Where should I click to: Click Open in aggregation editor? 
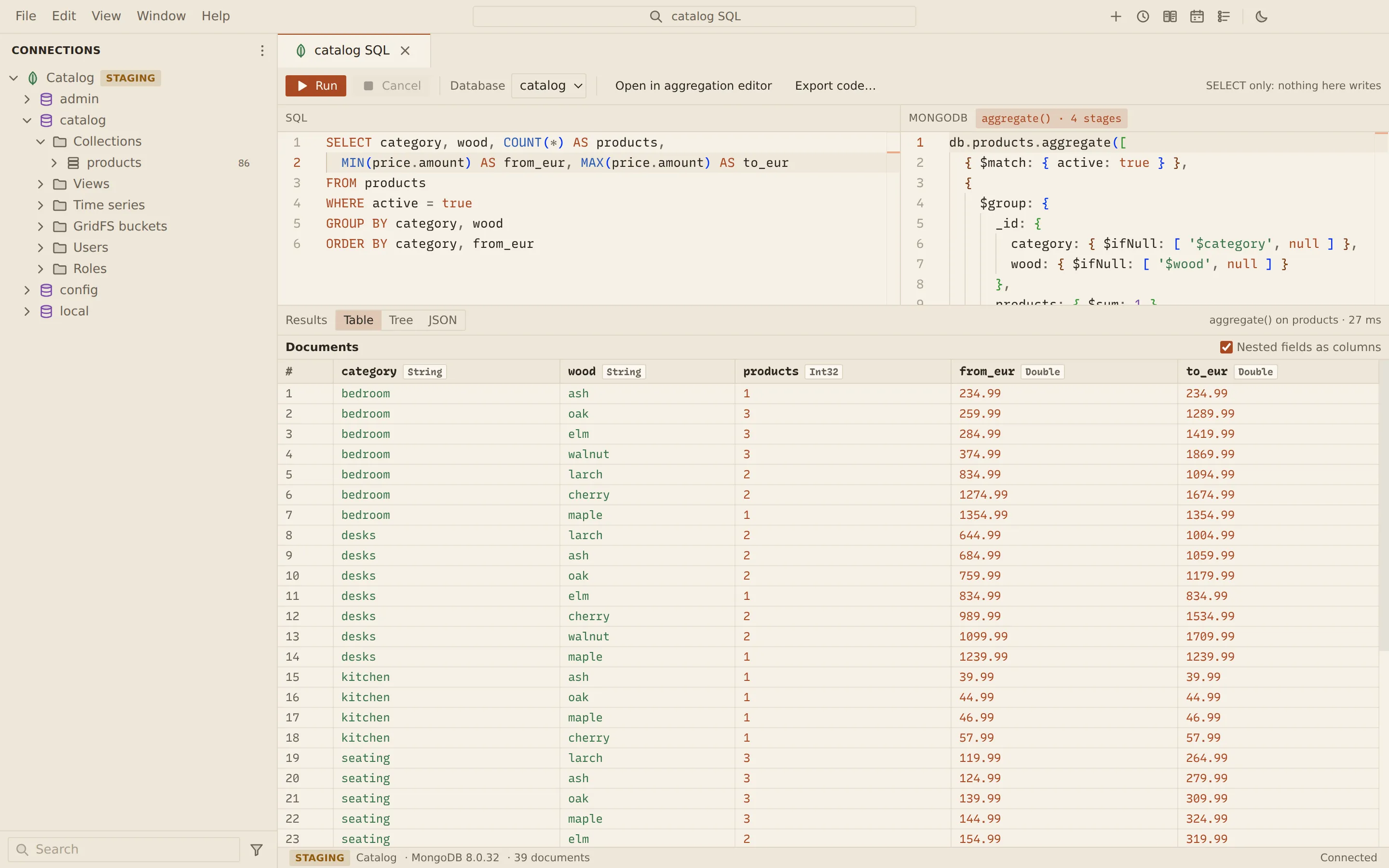point(694,86)
